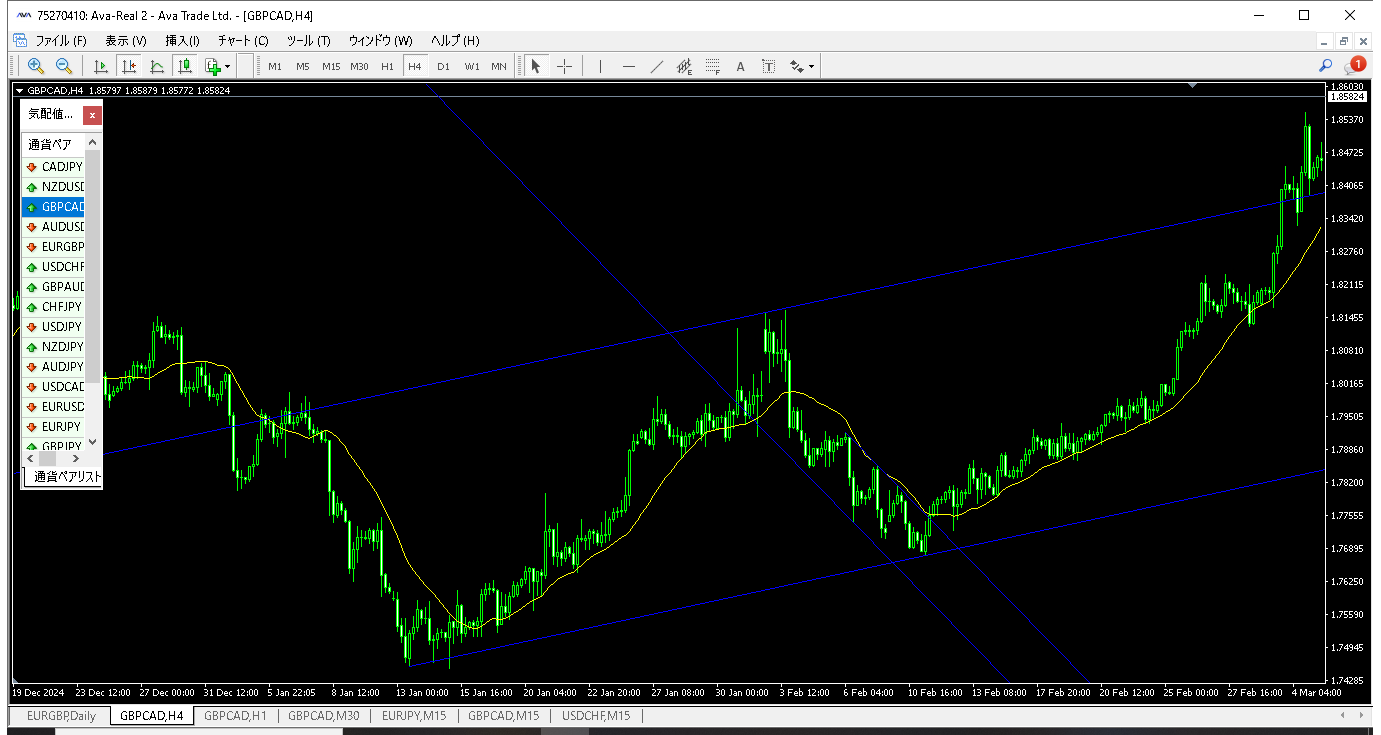
Task: Switch to line chart display
Action: point(157,66)
